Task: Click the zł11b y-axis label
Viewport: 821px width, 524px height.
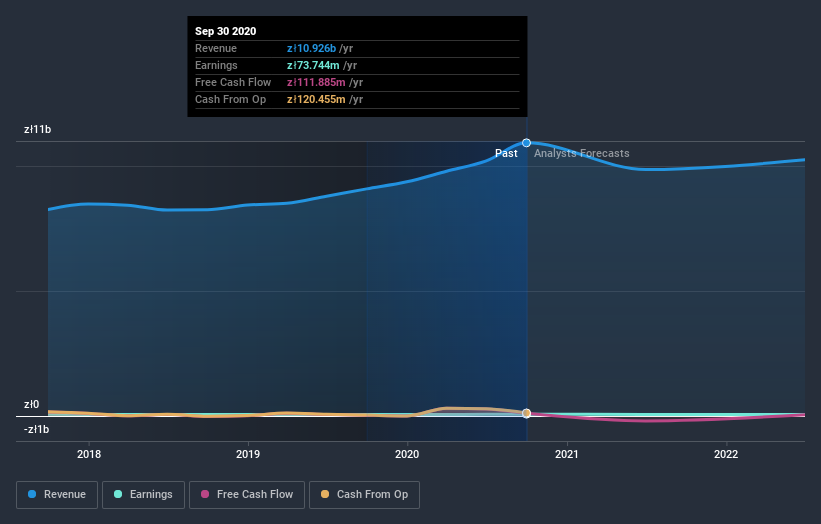Action: click(38, 129)
